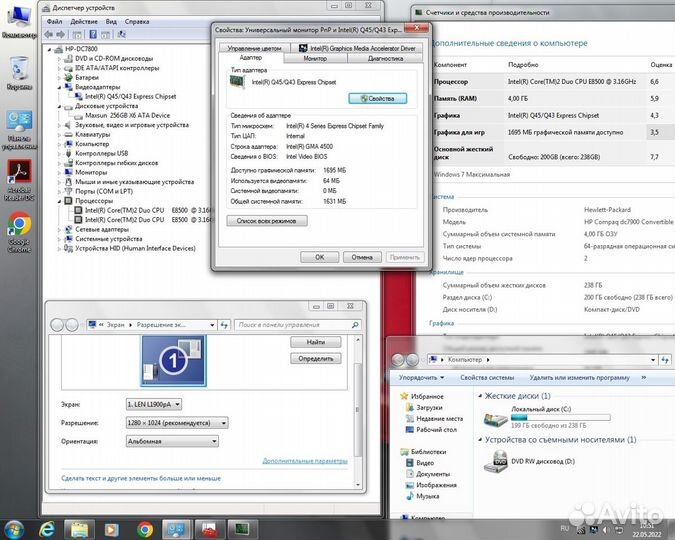
Task: Click volume icon in system tray
Action: click(606, 530)
